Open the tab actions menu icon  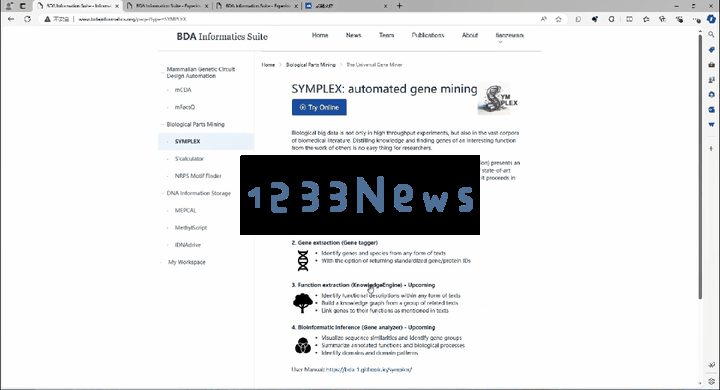[x=22, y=6]
